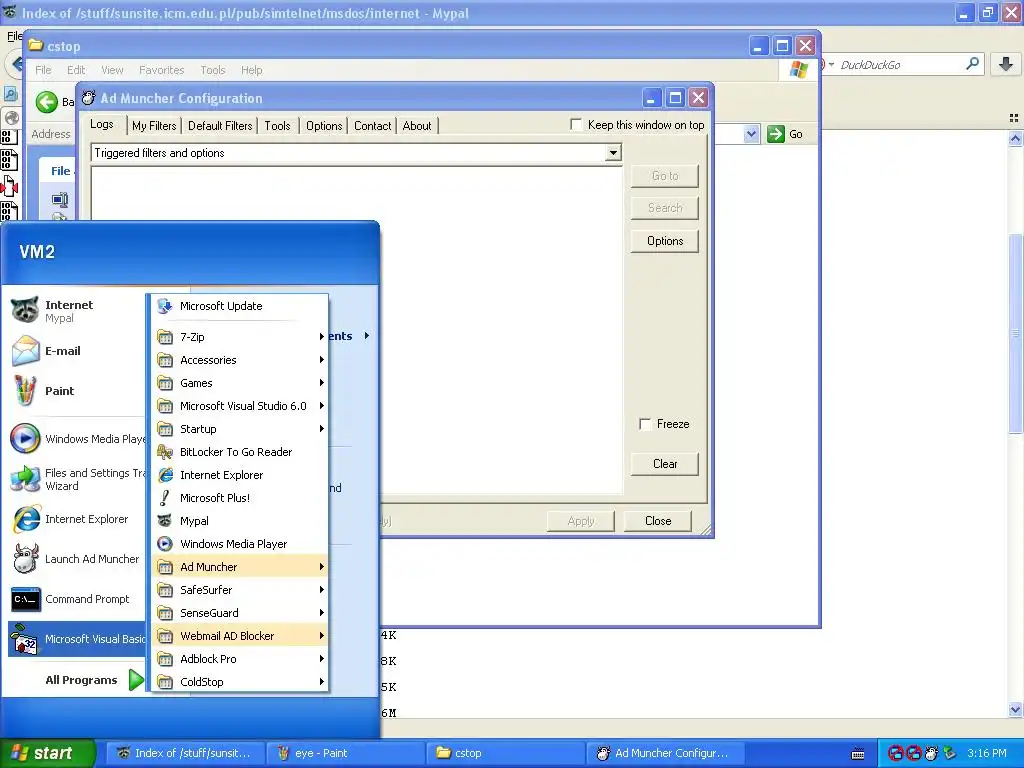This screenshot has width=1024, height=768.
Task: Switch to eye - Paint taskbar button
Action: click(x=346, y=753)
